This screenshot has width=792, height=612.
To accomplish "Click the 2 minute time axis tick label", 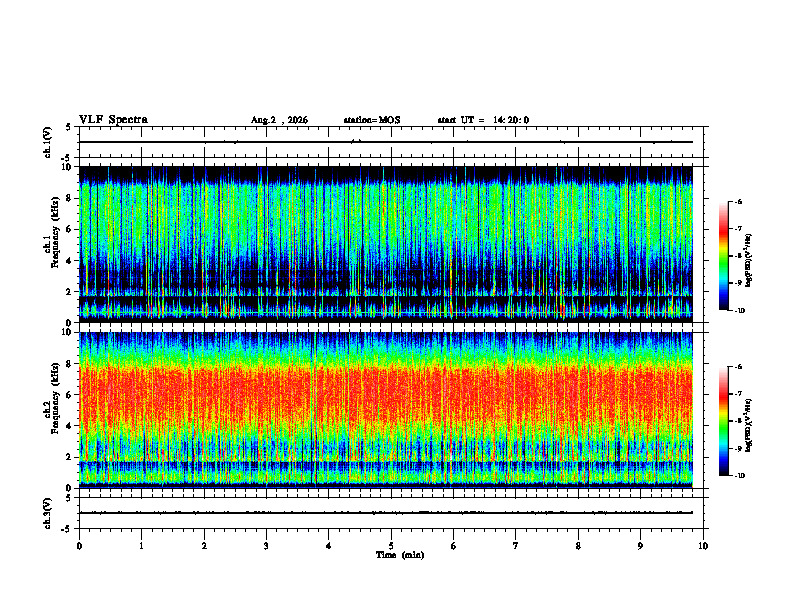I will (204, 546).
